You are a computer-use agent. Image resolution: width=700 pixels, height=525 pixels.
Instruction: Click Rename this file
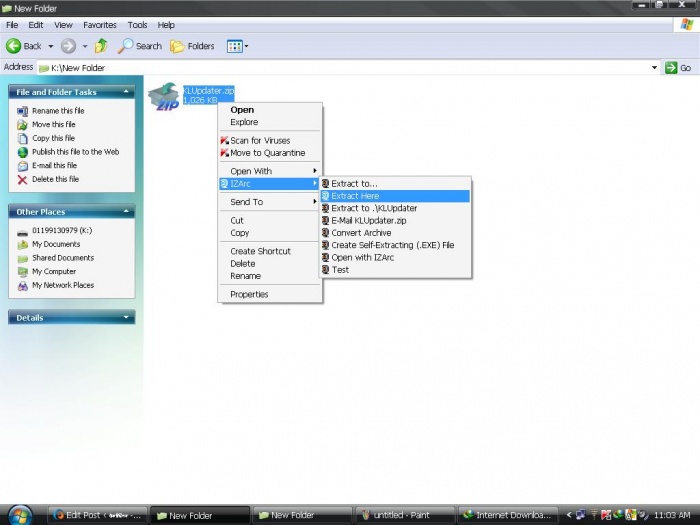tap(58, 111)
